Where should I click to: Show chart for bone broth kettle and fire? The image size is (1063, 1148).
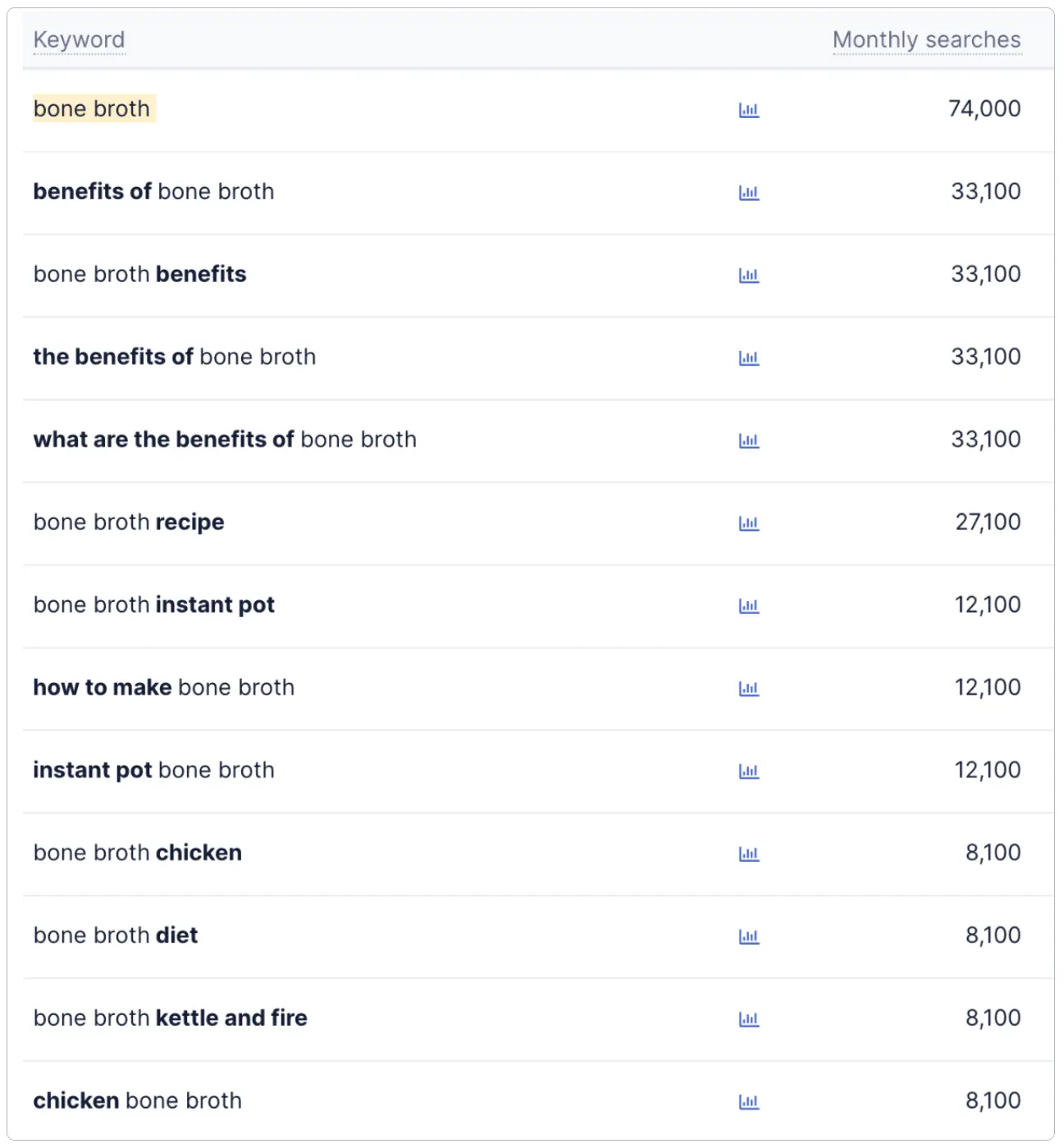tap(749, 1019)
